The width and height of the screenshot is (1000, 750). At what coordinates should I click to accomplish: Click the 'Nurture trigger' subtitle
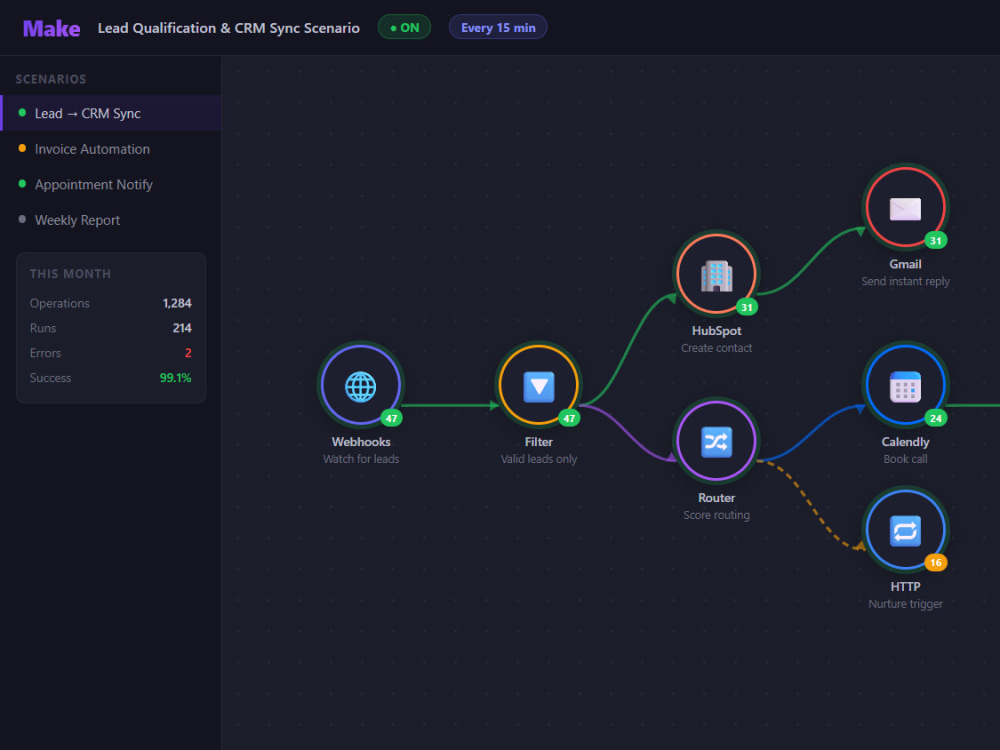pos(905,603)
